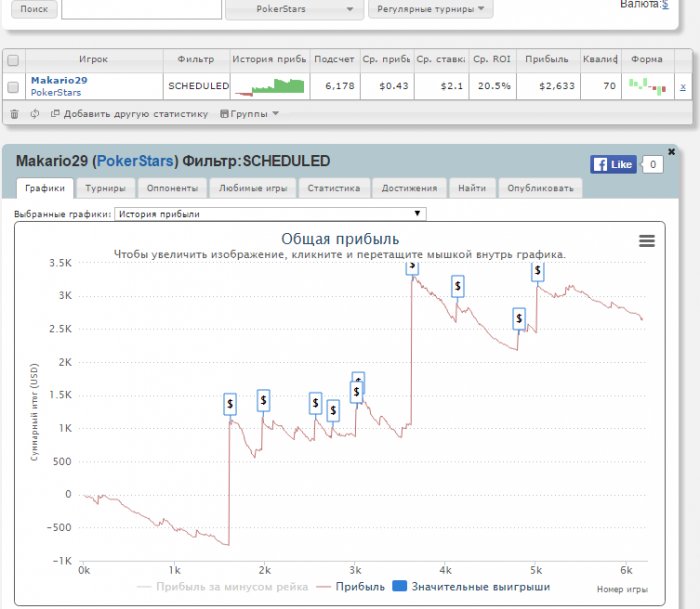
Task: Click the Facebook Like button
Action: (613, 164)
